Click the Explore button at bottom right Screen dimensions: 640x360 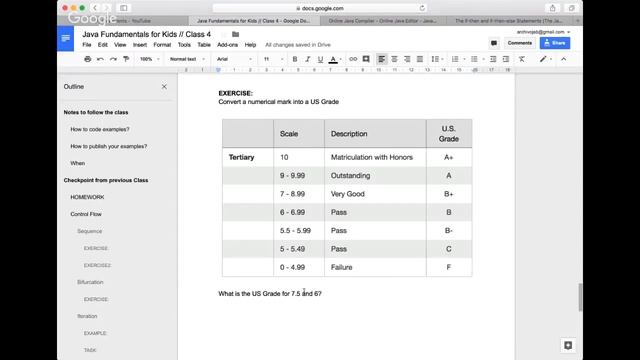(x=568, y=345)
